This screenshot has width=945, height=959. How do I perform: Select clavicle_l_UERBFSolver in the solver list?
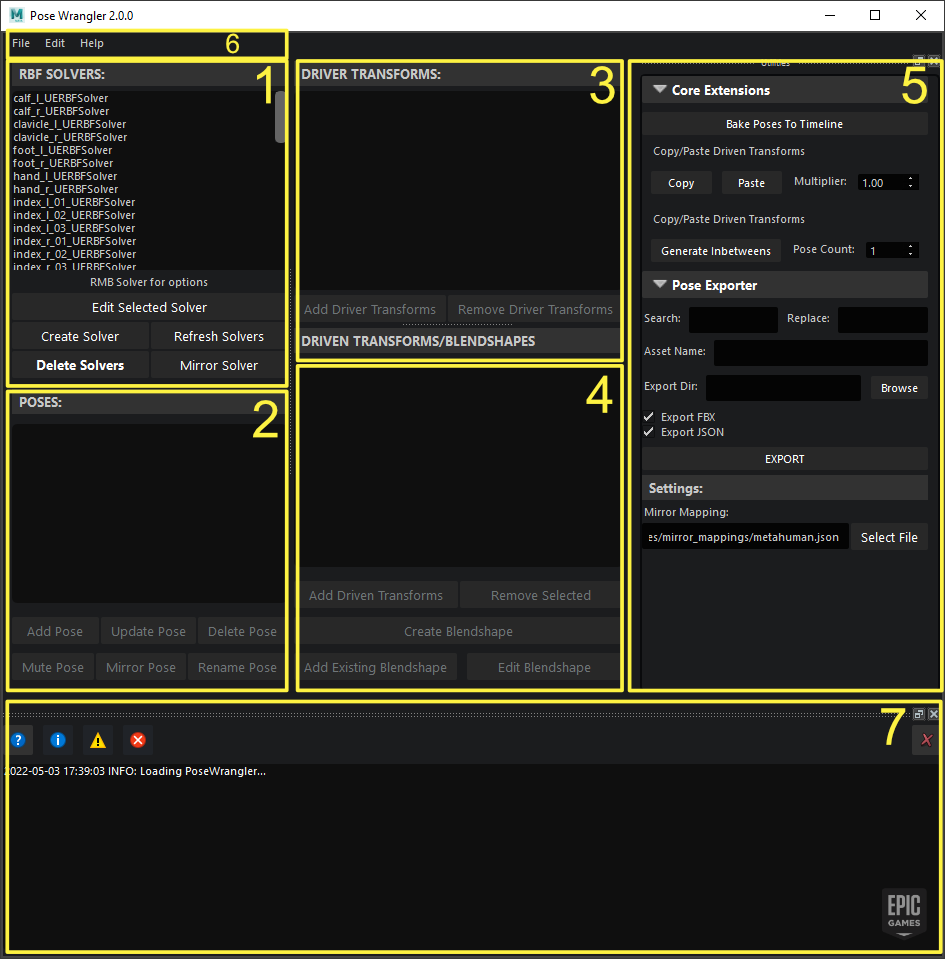[x=70, y=124]
